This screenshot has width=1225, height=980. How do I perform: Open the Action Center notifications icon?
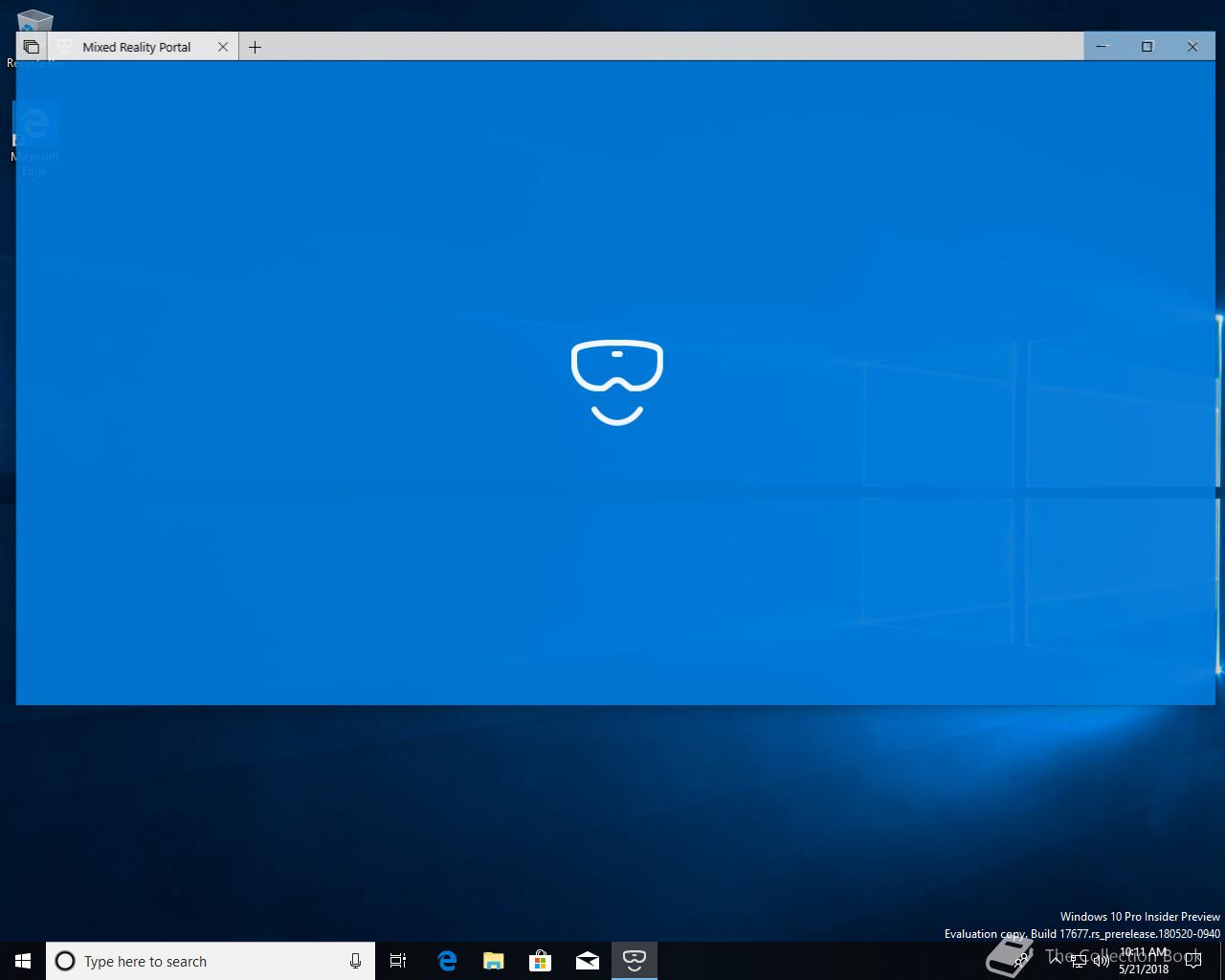(x=1193, y=961)
